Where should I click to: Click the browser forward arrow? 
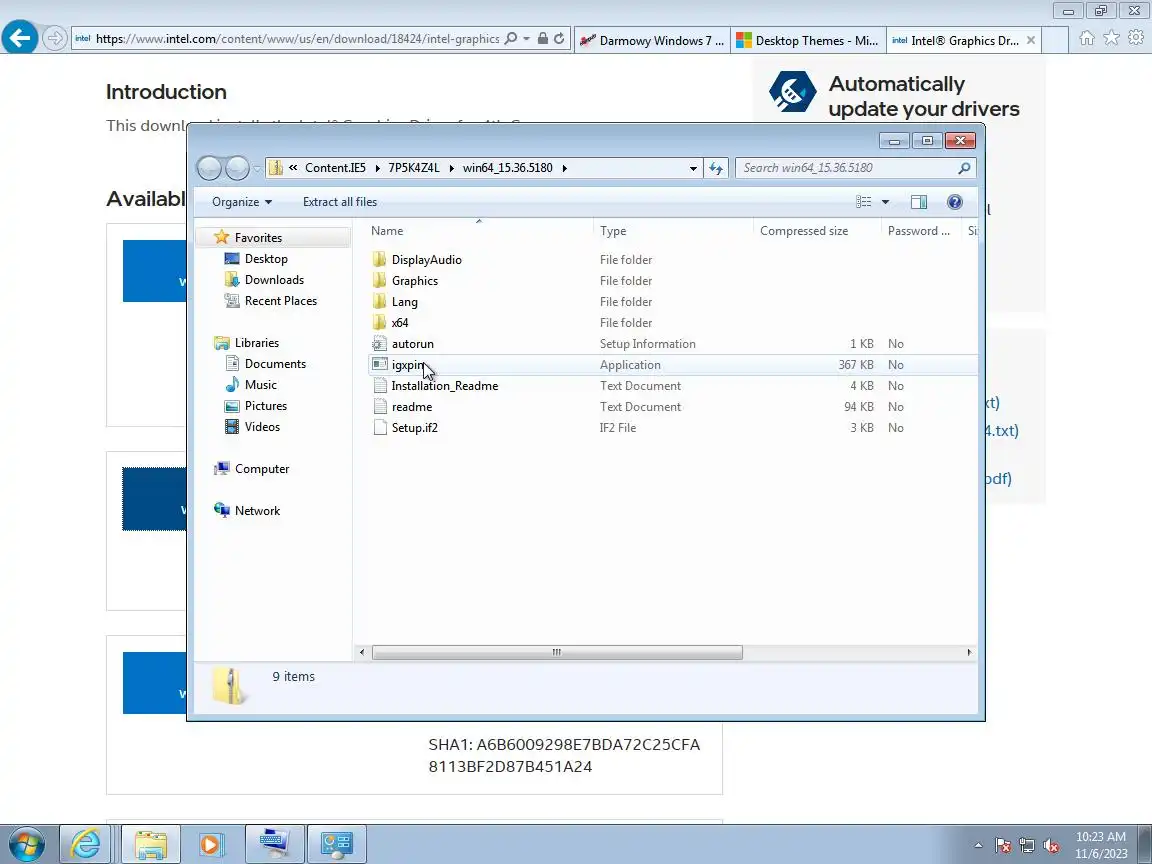coord(54,38)
